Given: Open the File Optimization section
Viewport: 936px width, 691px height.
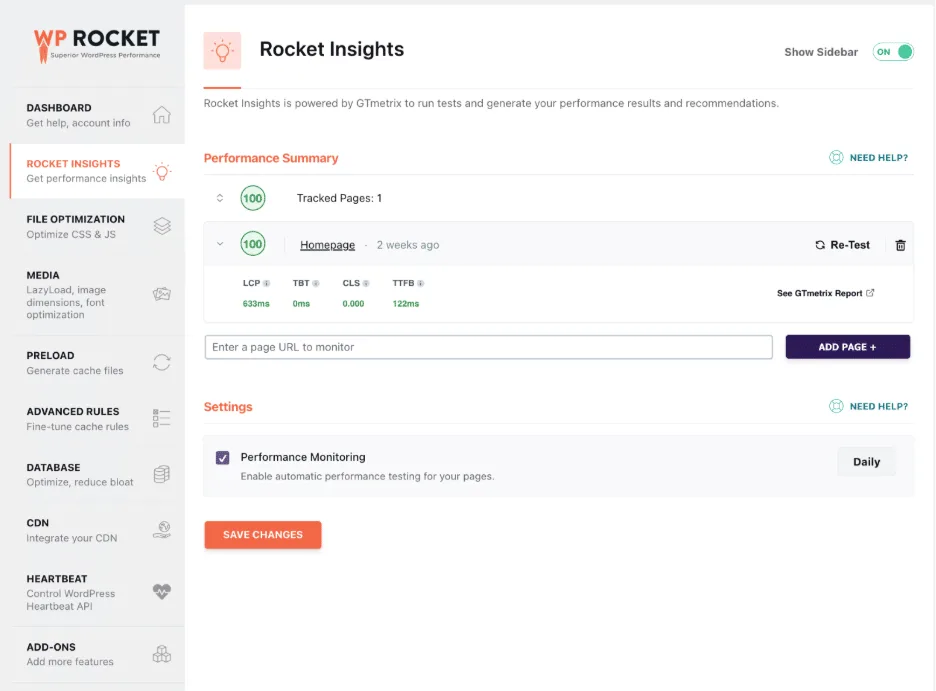Looking at the screenshot, I should (x=97, y=227).
